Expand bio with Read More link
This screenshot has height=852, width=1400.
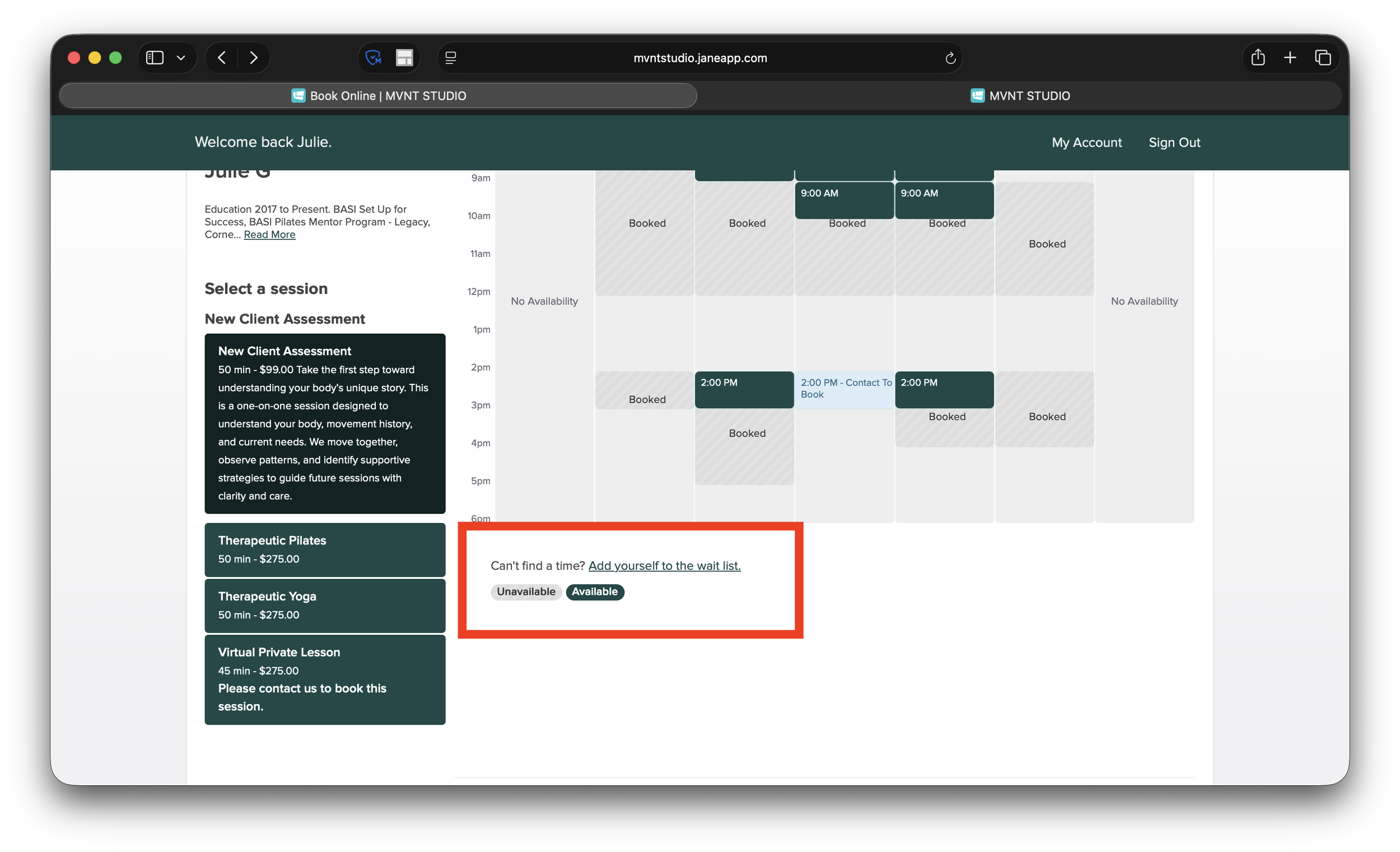[269, 235]
